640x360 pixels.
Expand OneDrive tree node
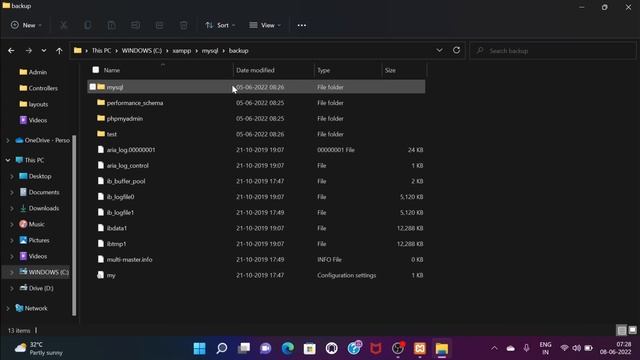point(8,140)
